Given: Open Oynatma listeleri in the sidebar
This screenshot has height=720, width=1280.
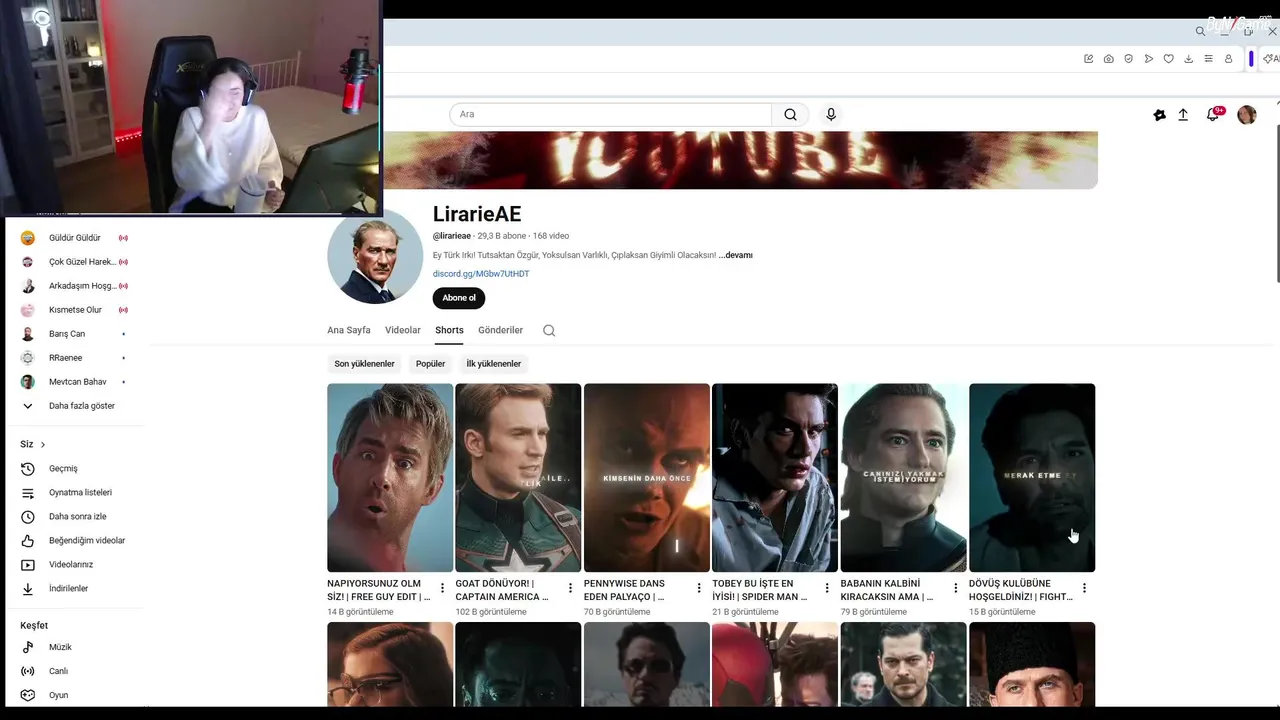Looking at the screenshot, I should coord(80,492).
